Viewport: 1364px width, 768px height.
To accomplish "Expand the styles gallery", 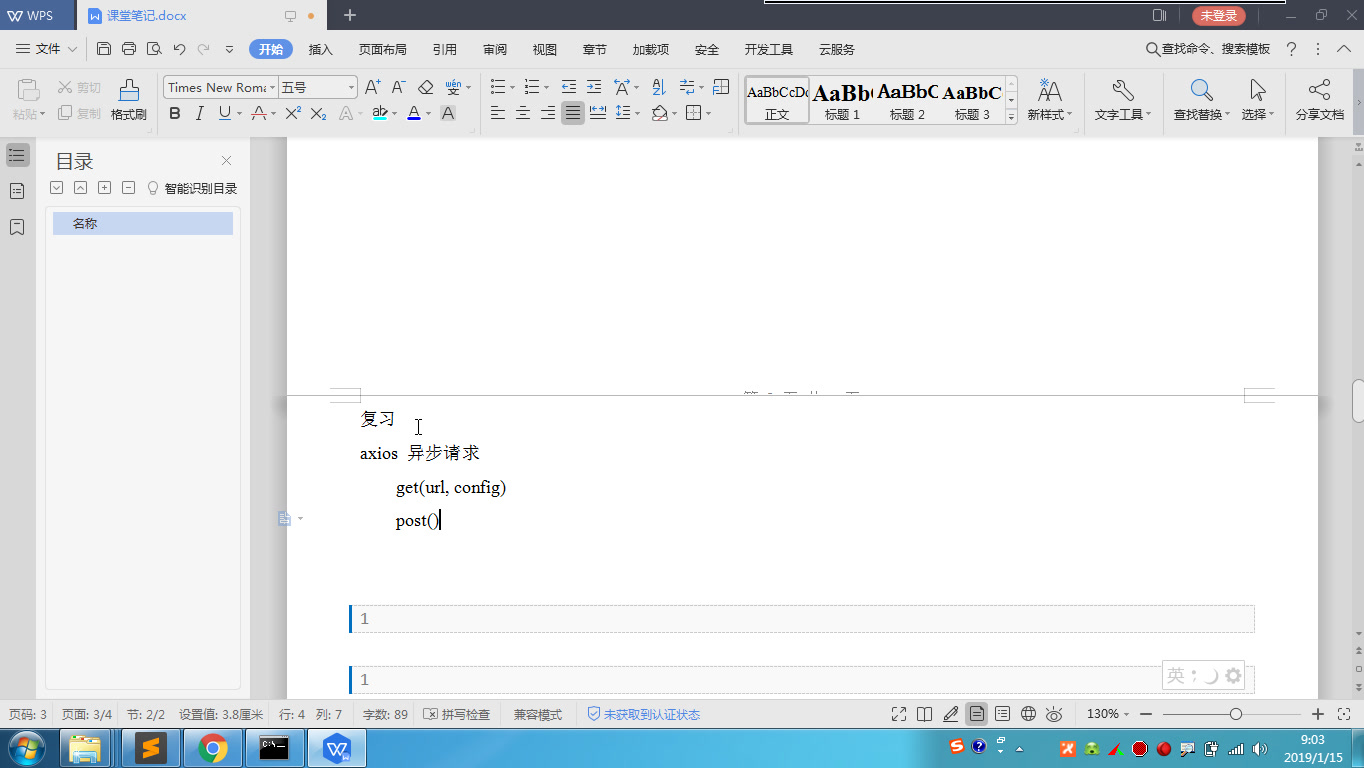I will tap(1011, 117).
